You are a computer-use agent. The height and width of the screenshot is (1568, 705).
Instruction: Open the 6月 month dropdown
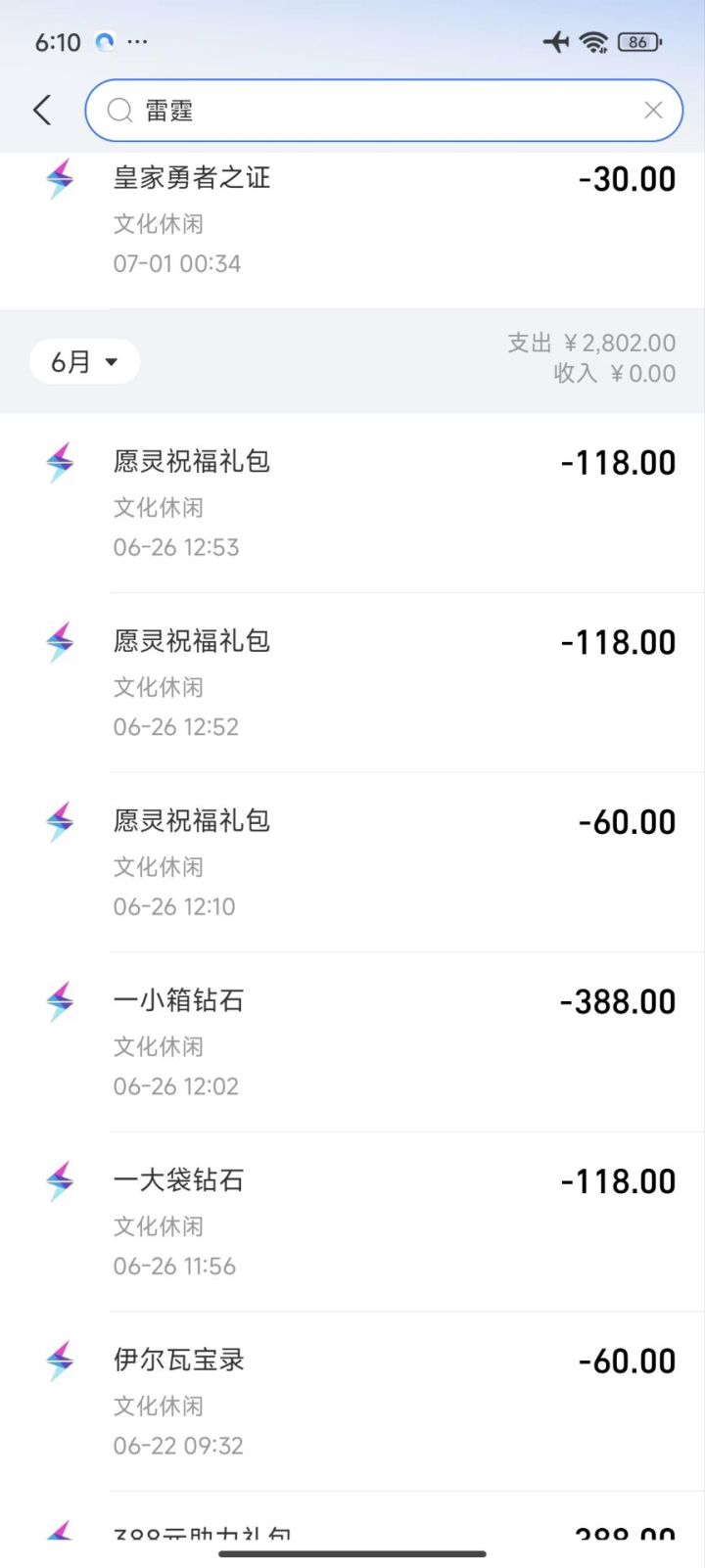click(84, 362)
